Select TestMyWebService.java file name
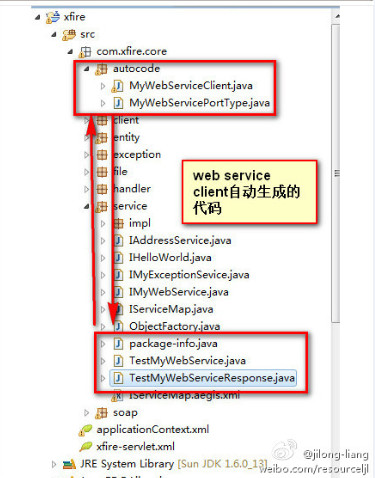The image size is (375, 478). pos(187,361)
